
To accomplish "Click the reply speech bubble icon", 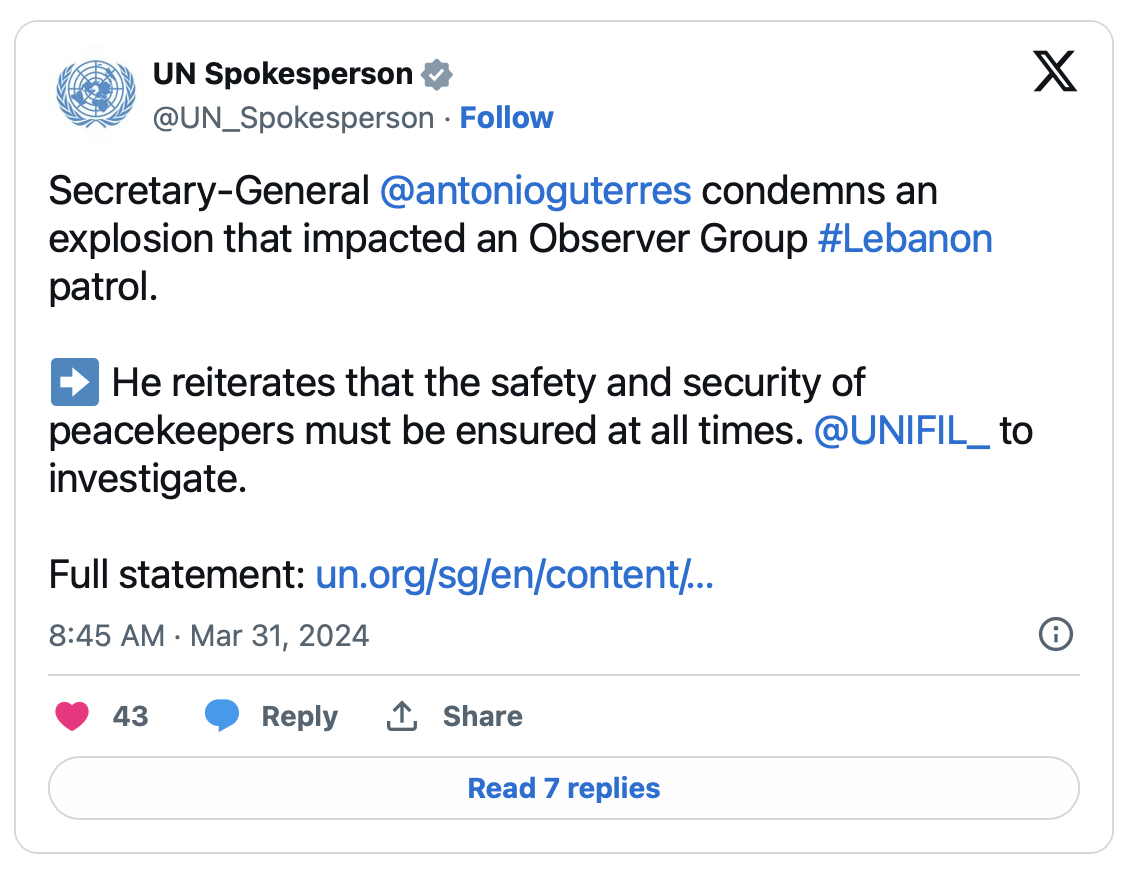I will [x=222, y=716].
